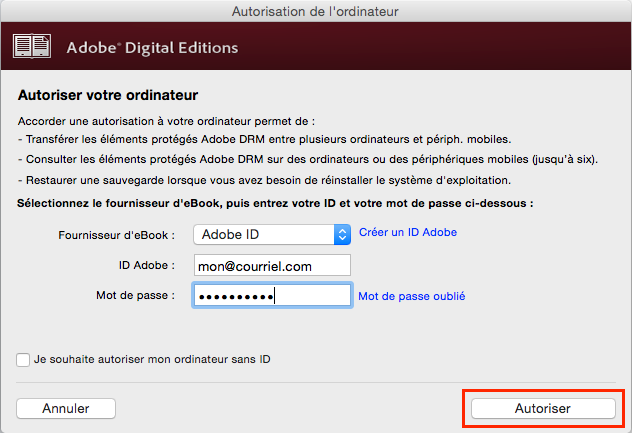Screen dimensions: 632x433
Task: Open the Créer un ID Adobe link
Action: click(x=408, y=232)
